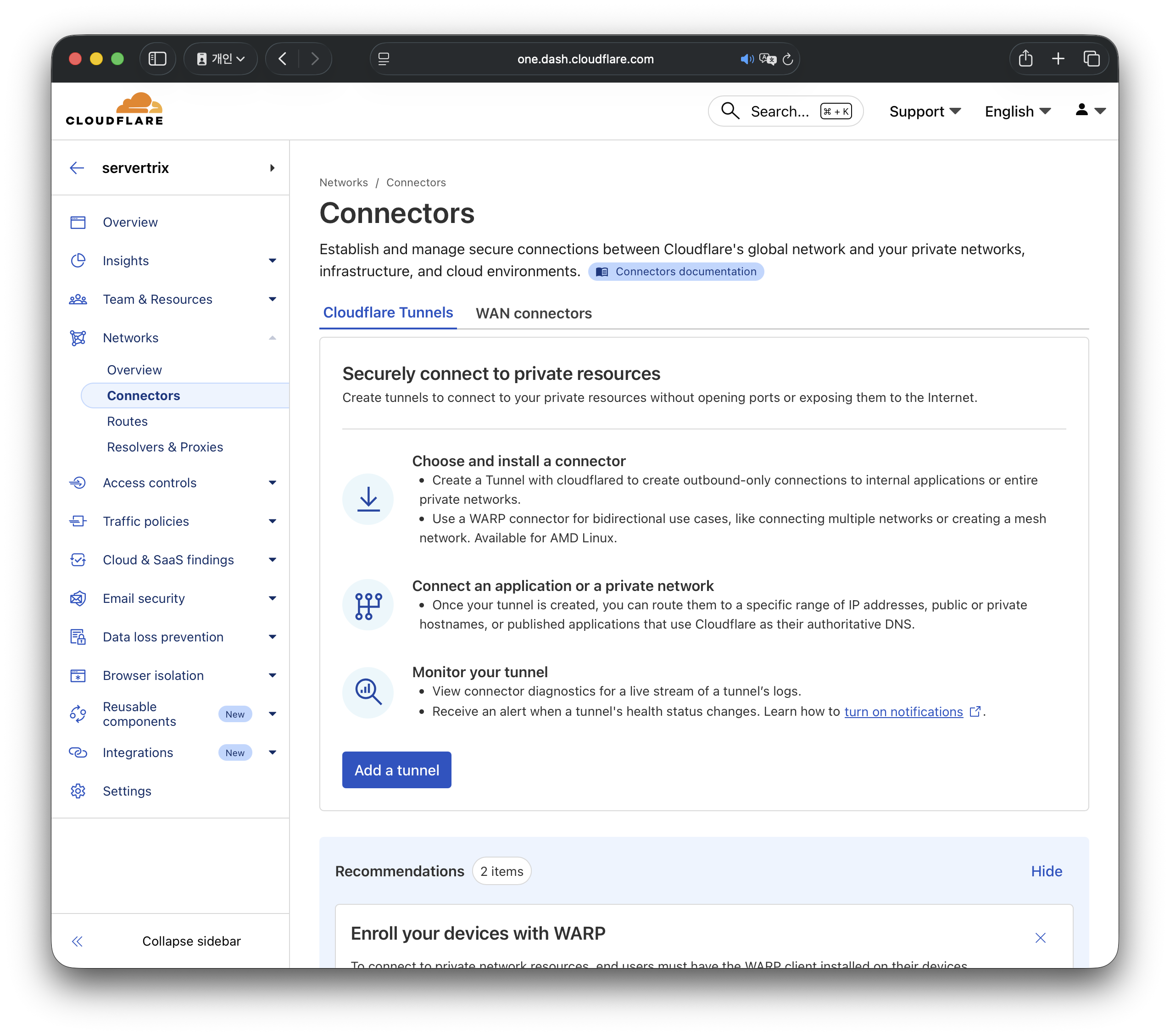Click the page reload icon in address bar
1170x1036 pixels.
pos(788,59)
